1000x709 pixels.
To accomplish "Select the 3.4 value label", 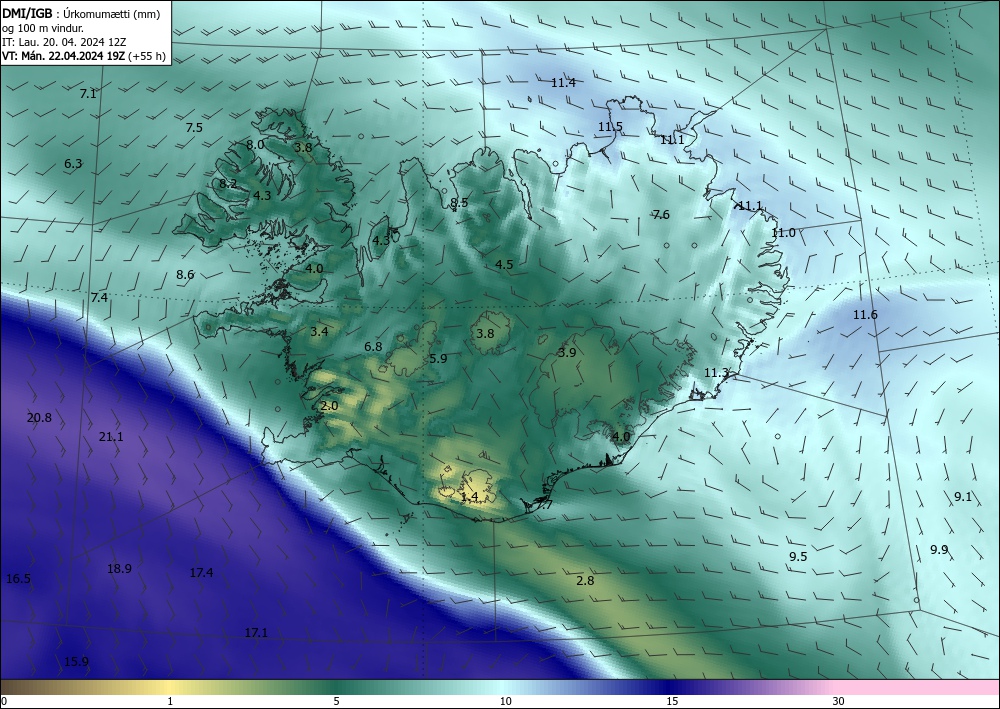I will coord(319,331).
